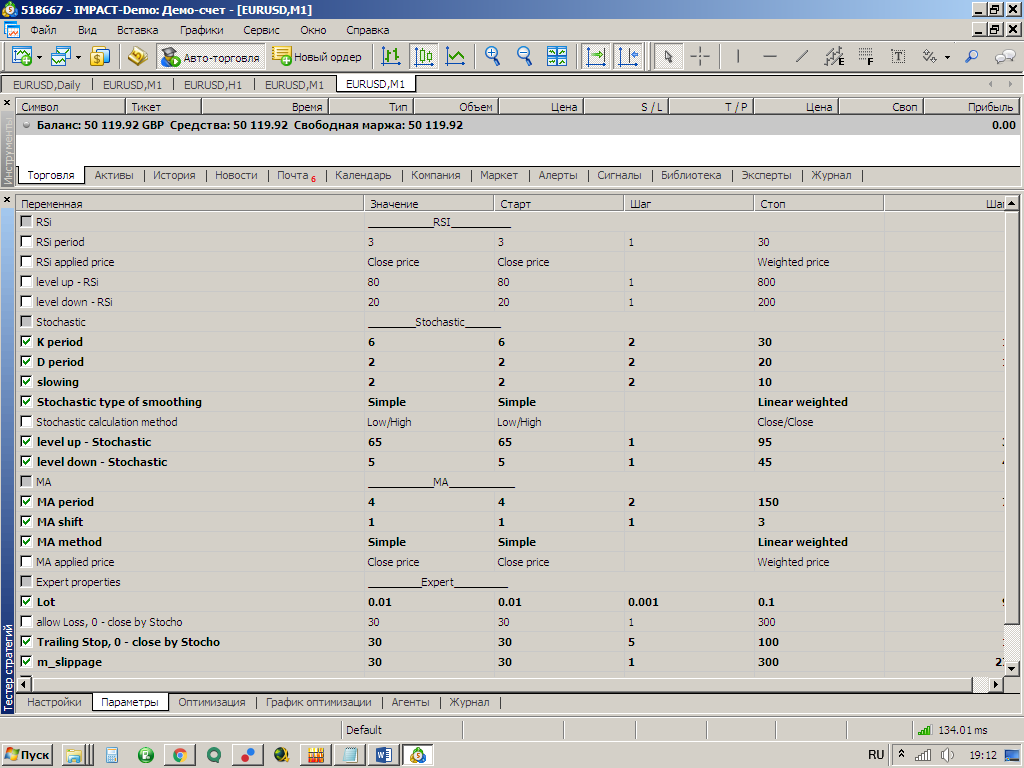Click the New chart toolbar icon
This screenshot has width=1024, height=768.
point(22,57)
